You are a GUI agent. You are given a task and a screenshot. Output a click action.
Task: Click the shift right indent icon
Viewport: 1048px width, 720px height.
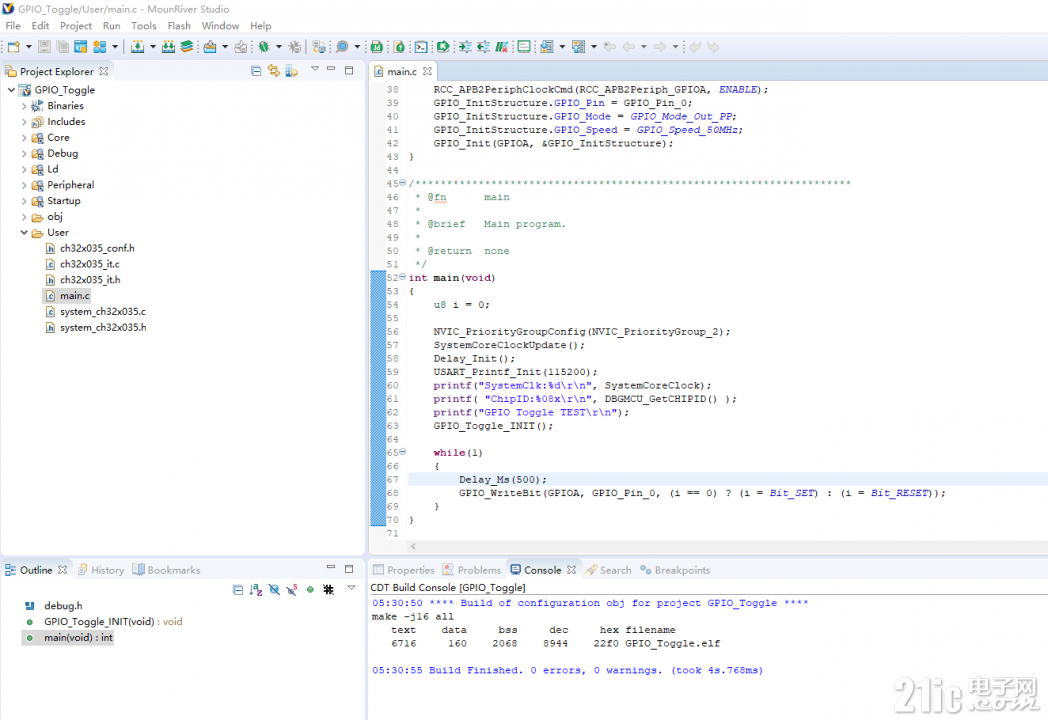click(x=465, y=47)
